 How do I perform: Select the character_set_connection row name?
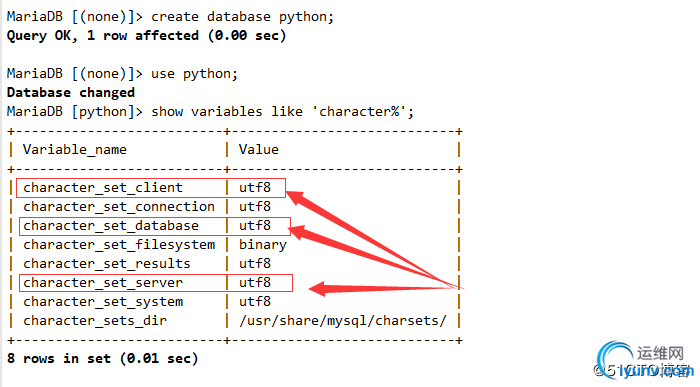point(119,207)
